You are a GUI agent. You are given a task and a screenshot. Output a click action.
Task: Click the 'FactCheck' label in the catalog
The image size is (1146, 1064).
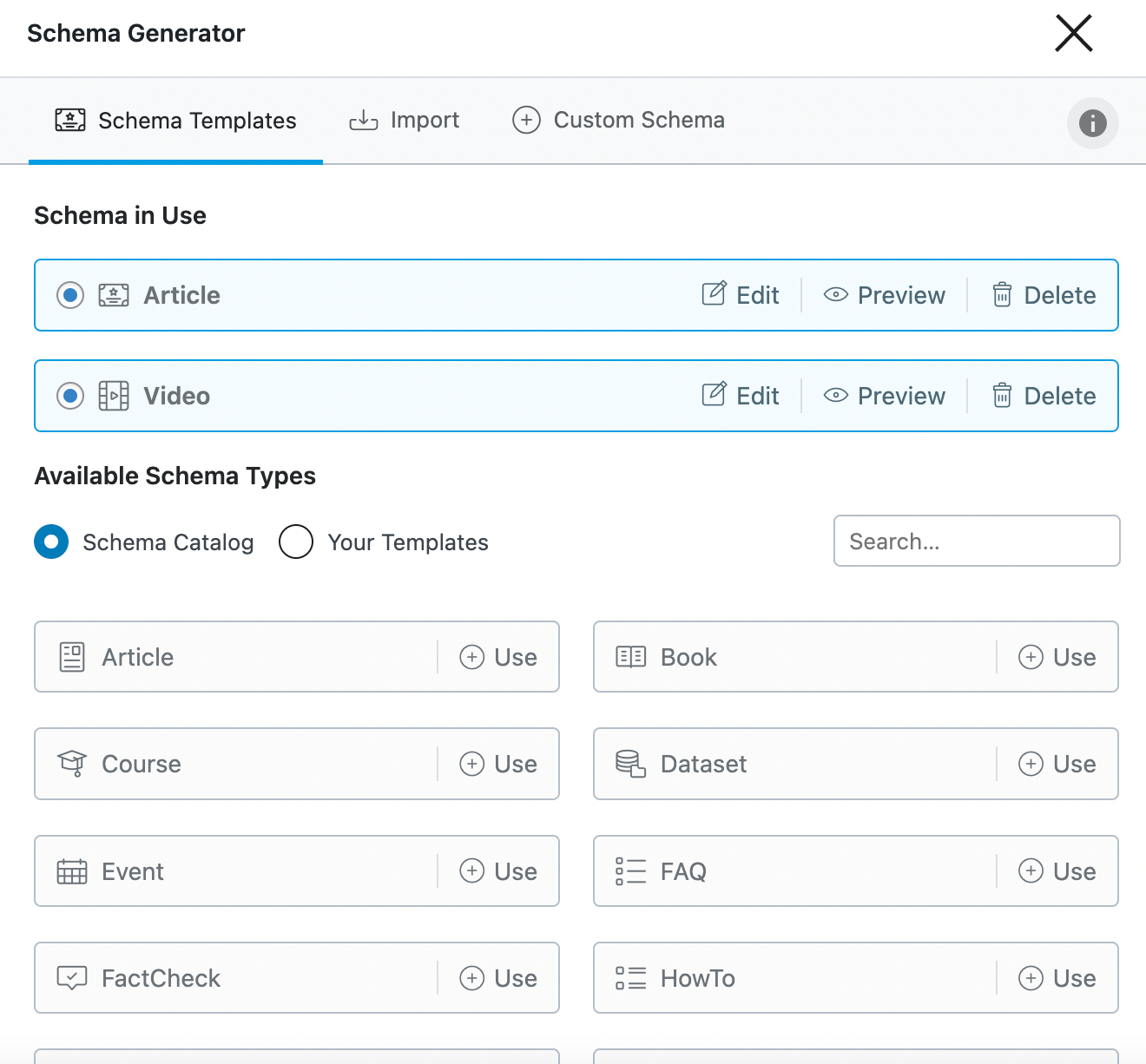pyautogui.click(x=161, y=978)
